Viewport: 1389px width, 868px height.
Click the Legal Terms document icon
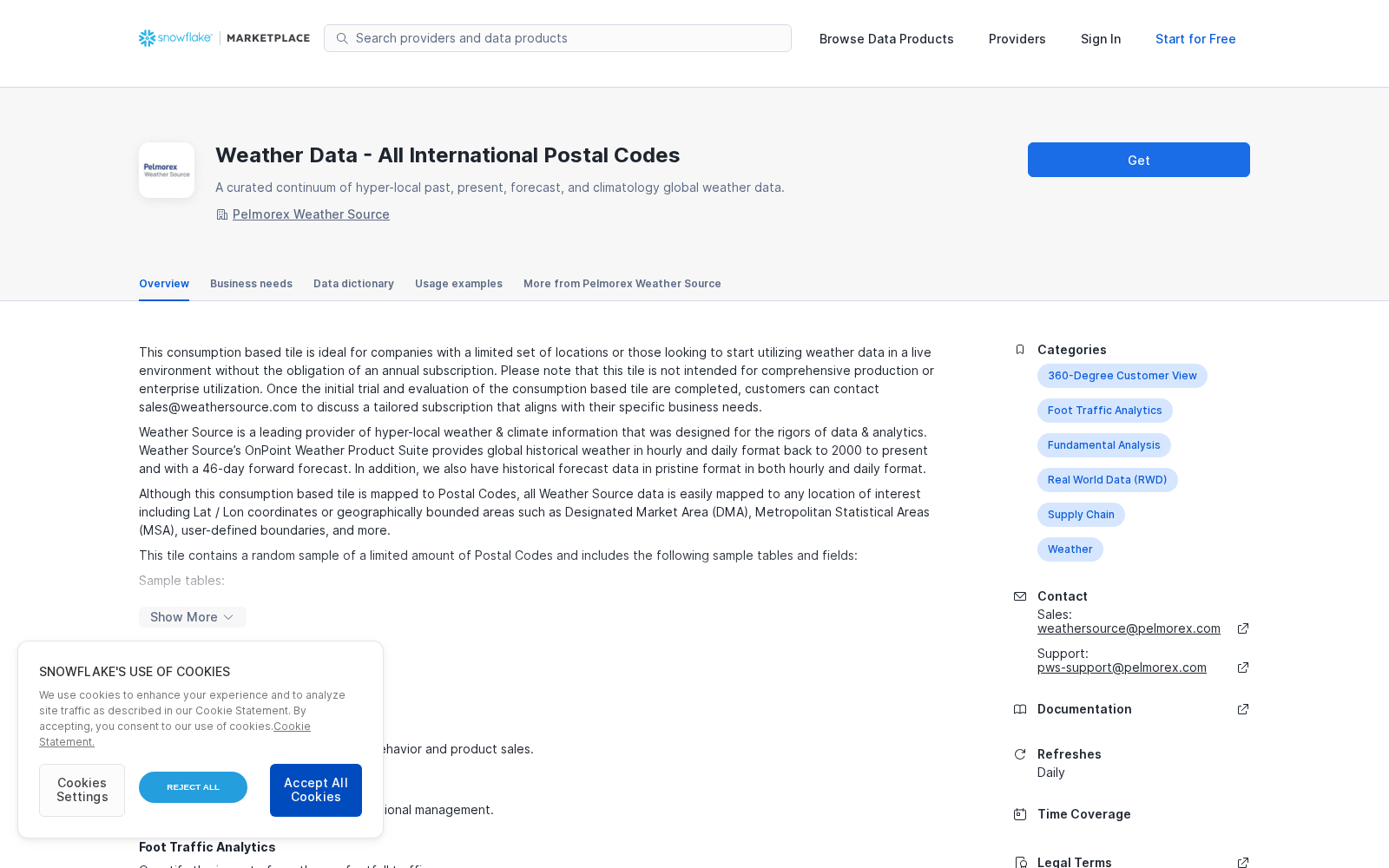[1020, 863]
